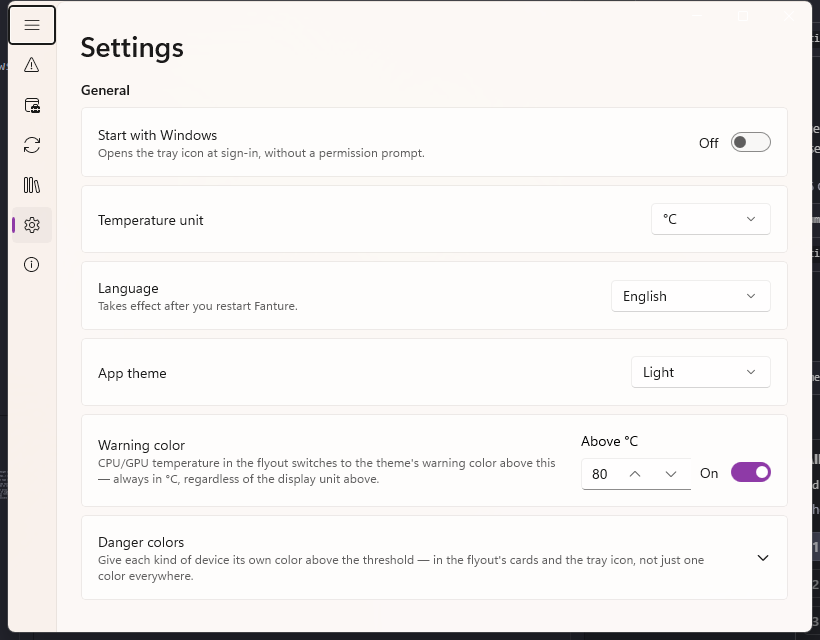The height and width of the screenshot is (640, 820).
Task: Decrease the warning threshold with down arrow
Action: pos(671,474)
